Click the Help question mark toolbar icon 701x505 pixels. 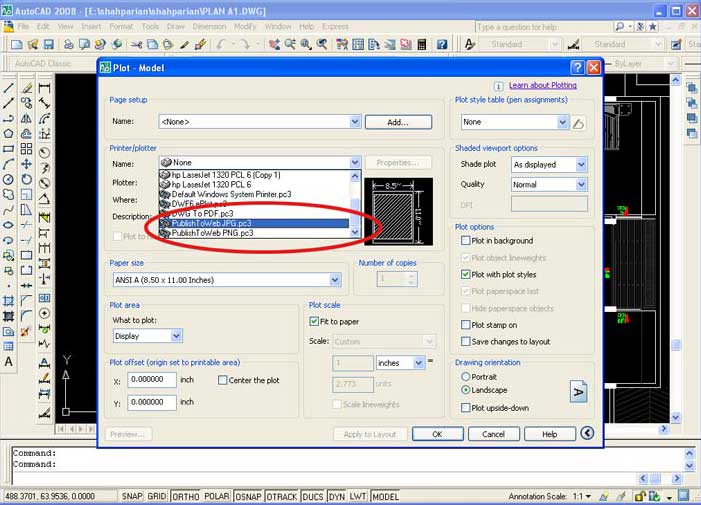[442, 44]
